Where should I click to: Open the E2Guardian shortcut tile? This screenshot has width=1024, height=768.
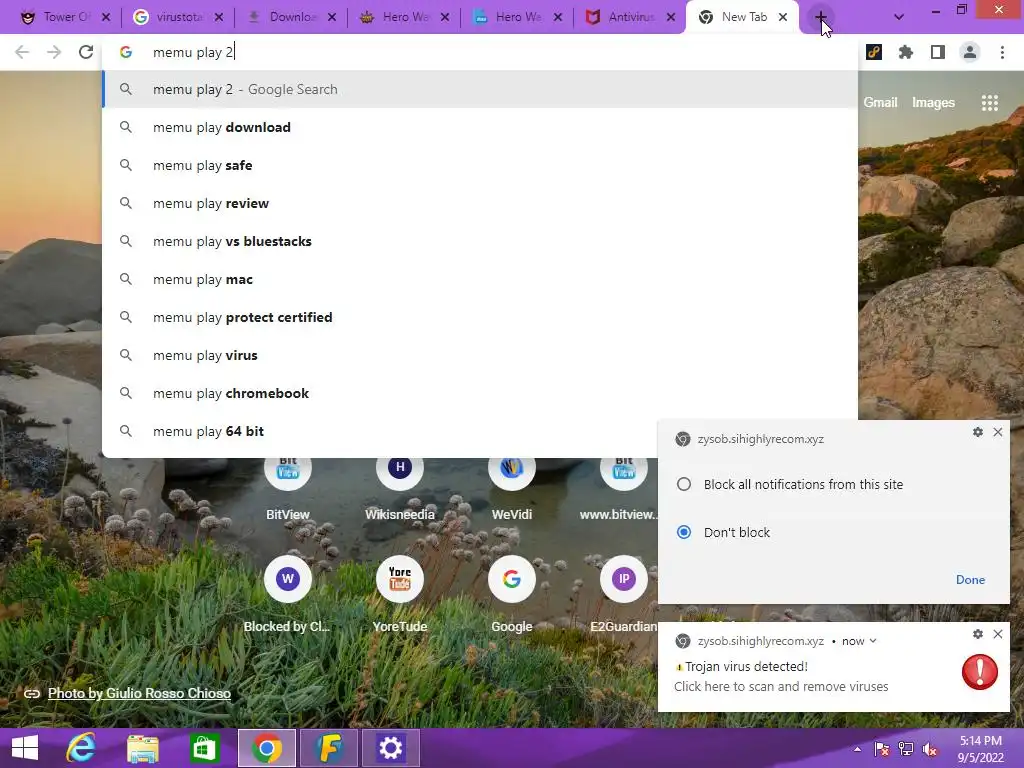[x=624, y=594]
